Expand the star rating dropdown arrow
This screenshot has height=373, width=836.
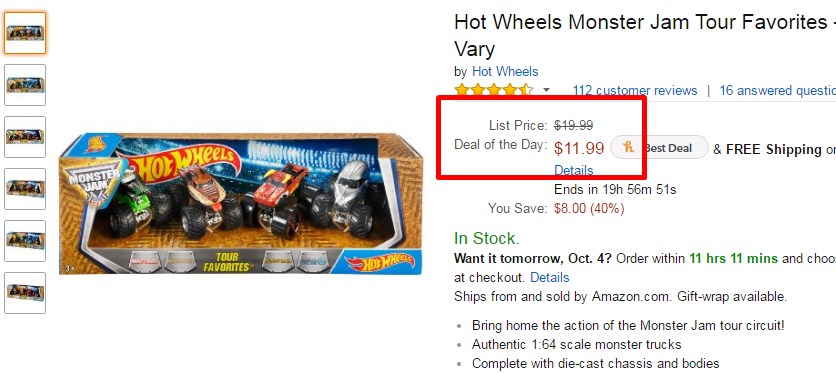546,91
